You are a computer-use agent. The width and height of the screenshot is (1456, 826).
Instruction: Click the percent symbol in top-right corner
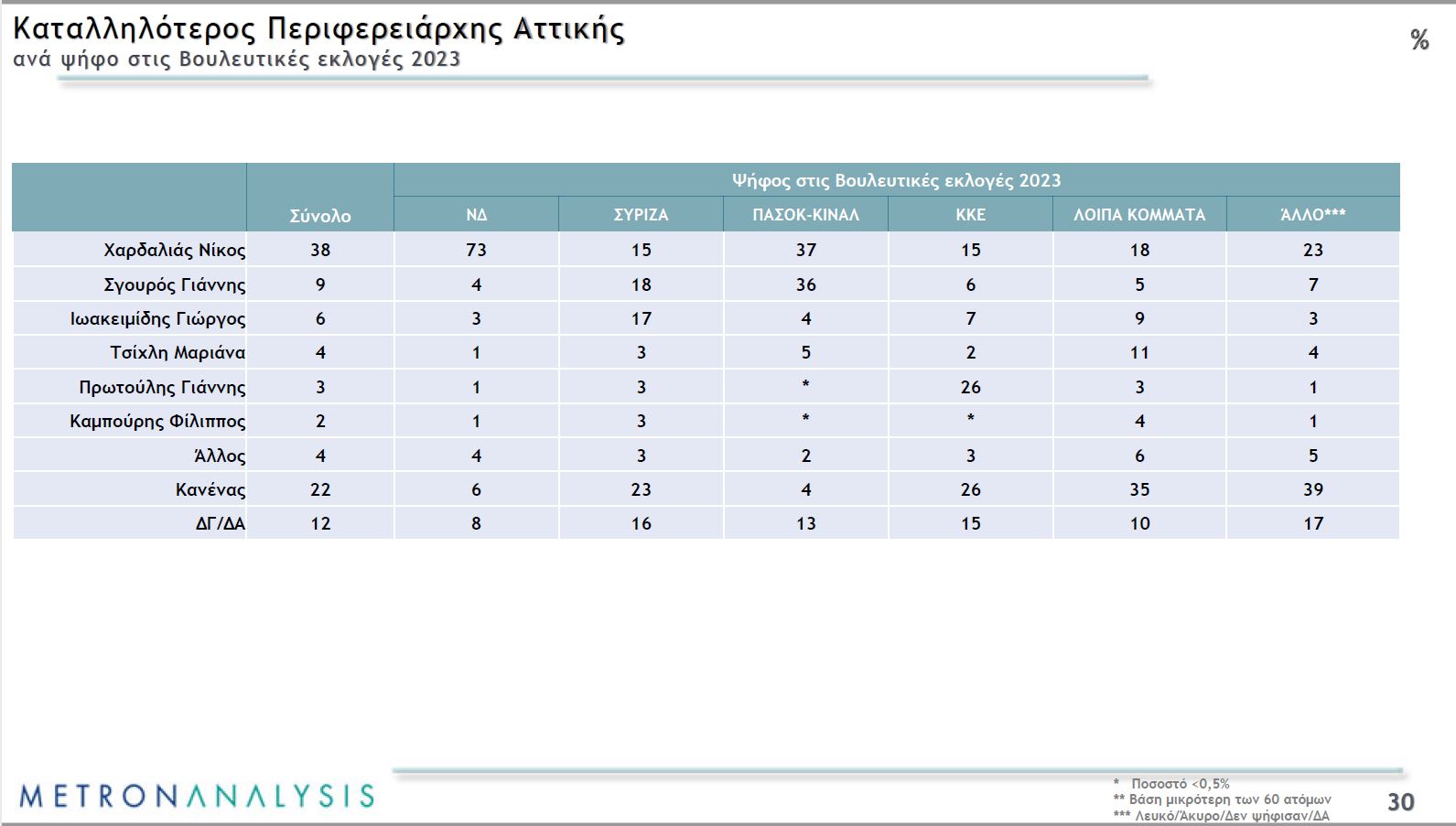(x=1419, y=40)
